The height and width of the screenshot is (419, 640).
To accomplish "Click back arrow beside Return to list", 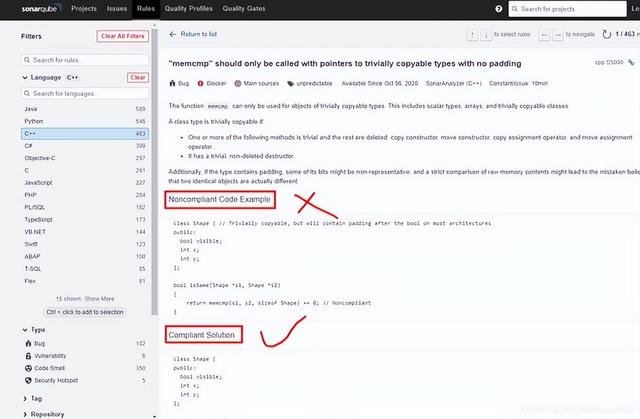I will (173, 34).
